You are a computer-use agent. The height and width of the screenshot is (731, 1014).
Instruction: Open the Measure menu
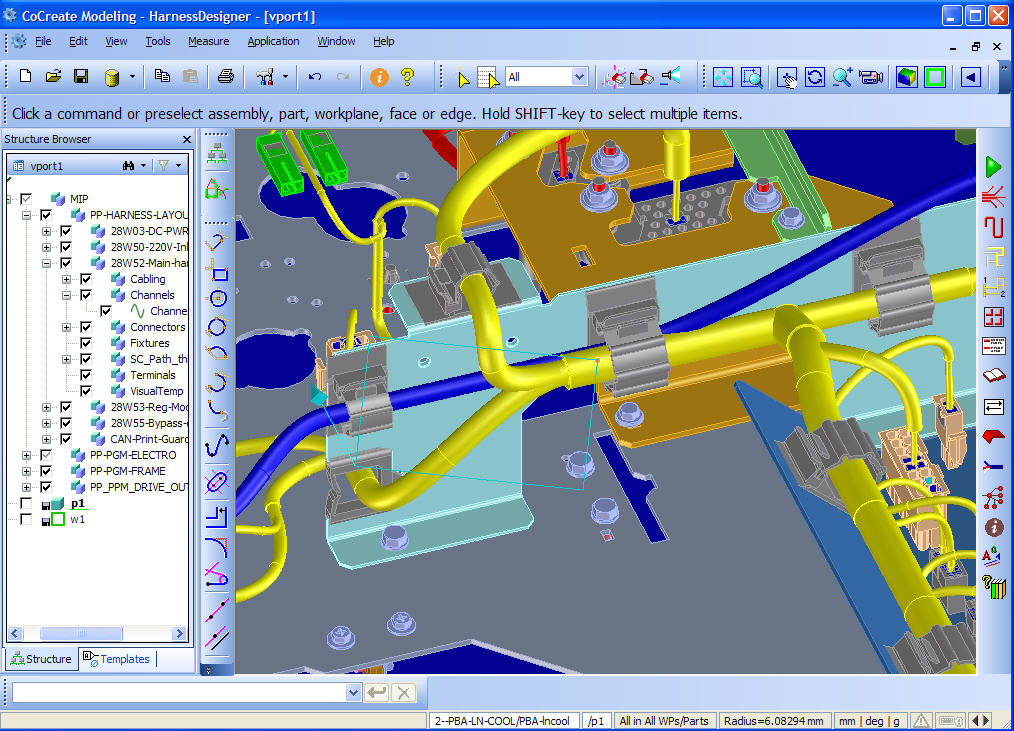[208, 41]
